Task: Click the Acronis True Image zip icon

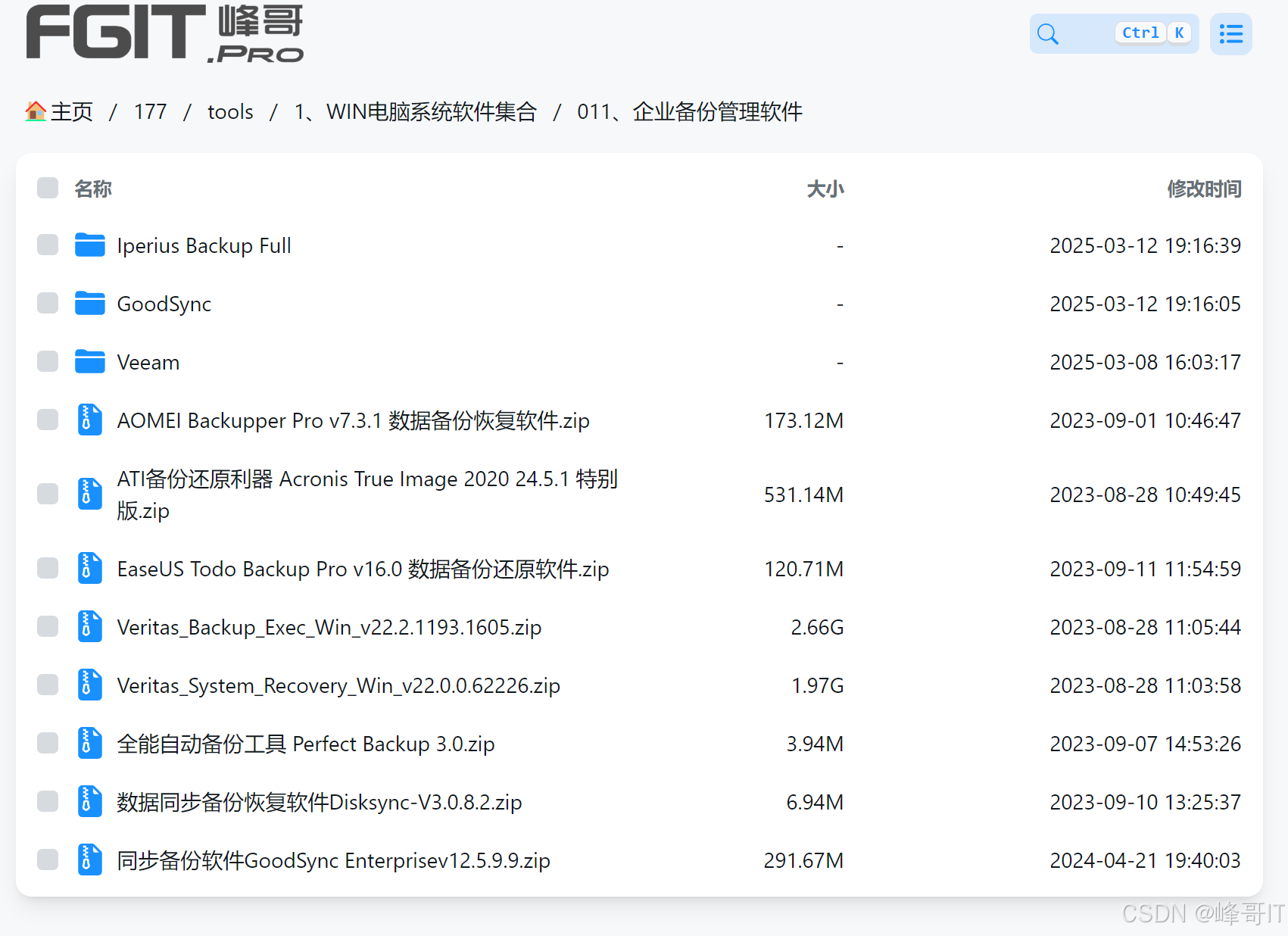Action: pos(90,495)
